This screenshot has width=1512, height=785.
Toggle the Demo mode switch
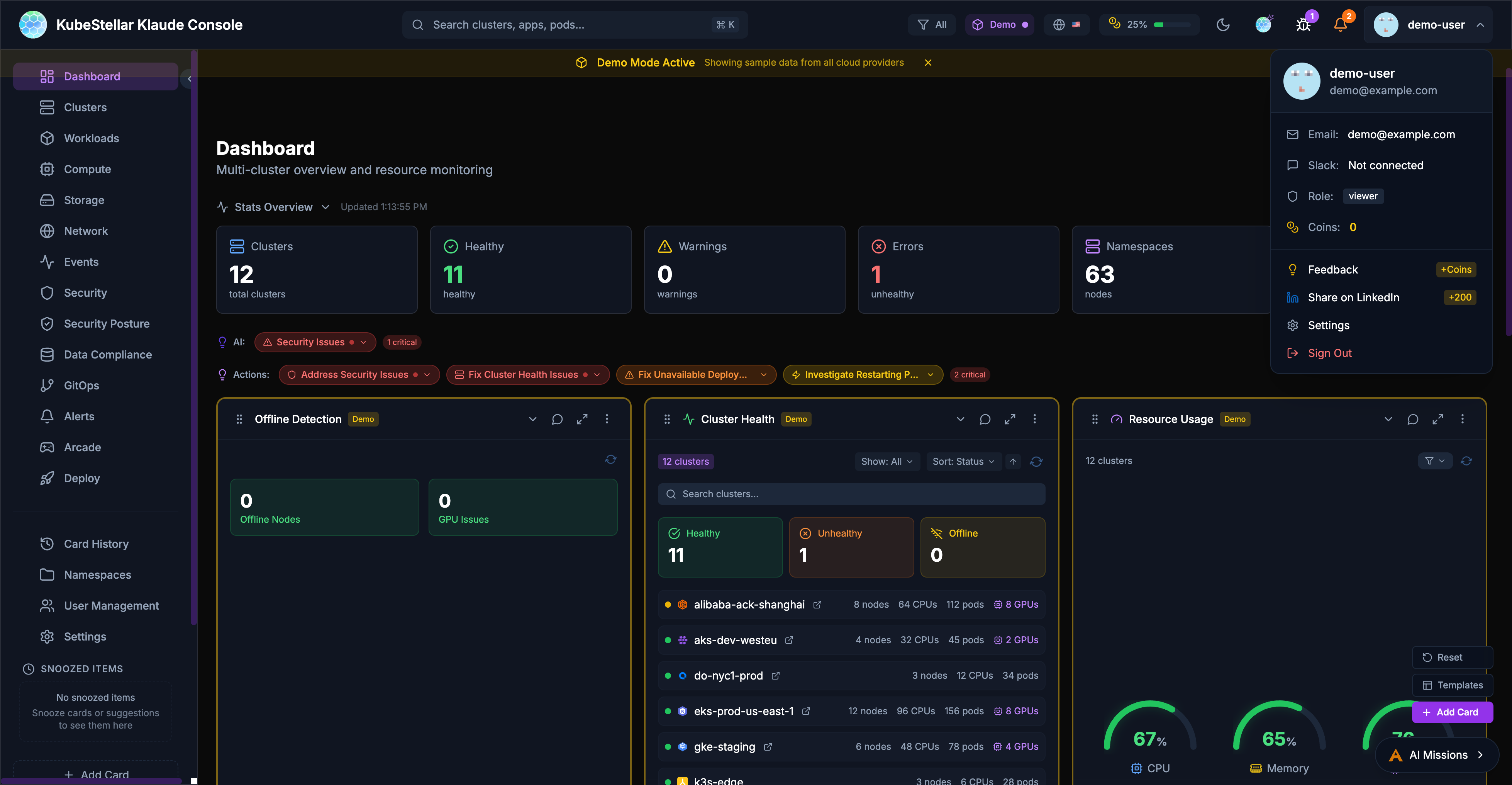[x=999, y=25]
